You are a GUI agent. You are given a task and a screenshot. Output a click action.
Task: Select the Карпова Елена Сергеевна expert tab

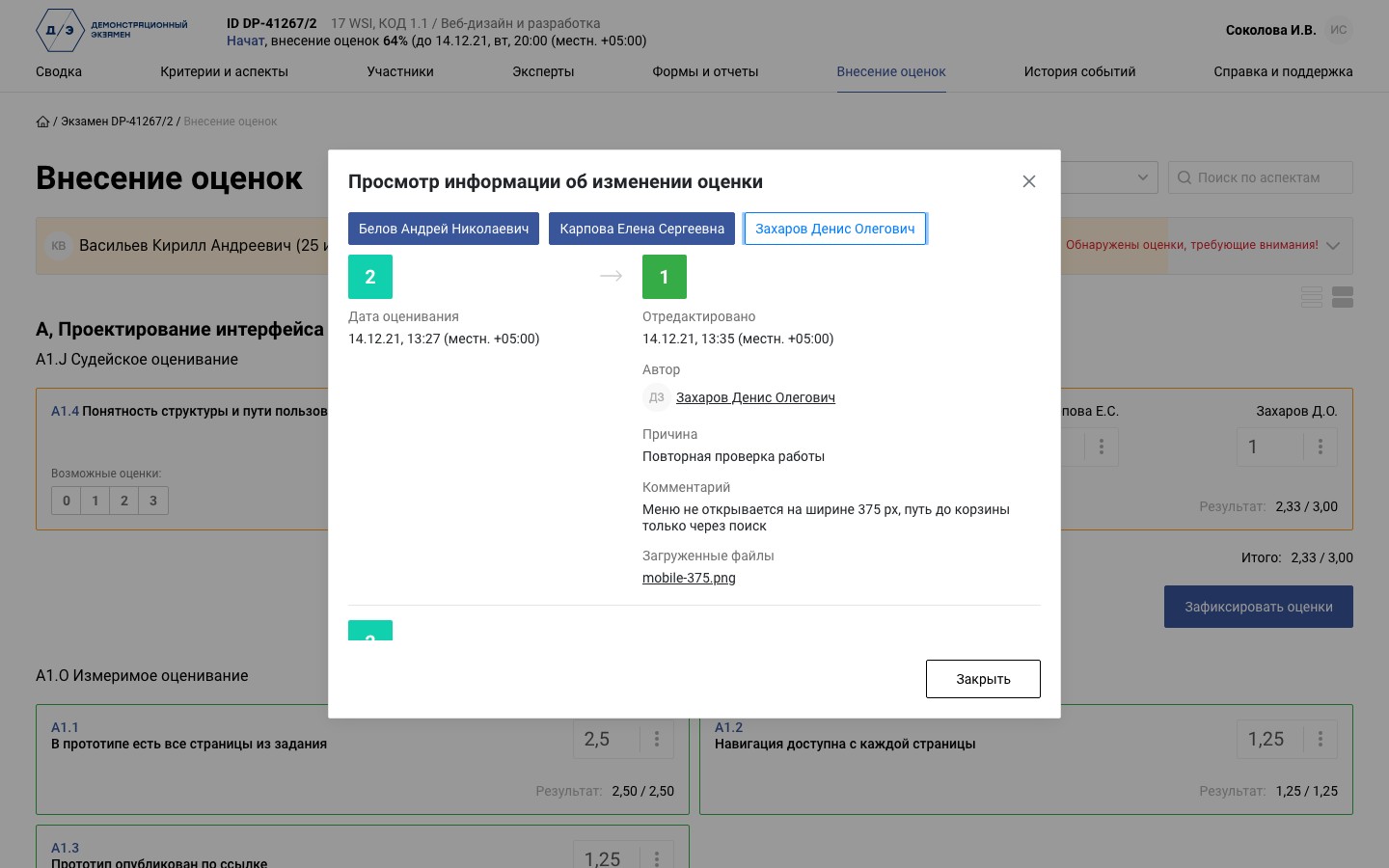pos(641,229)
